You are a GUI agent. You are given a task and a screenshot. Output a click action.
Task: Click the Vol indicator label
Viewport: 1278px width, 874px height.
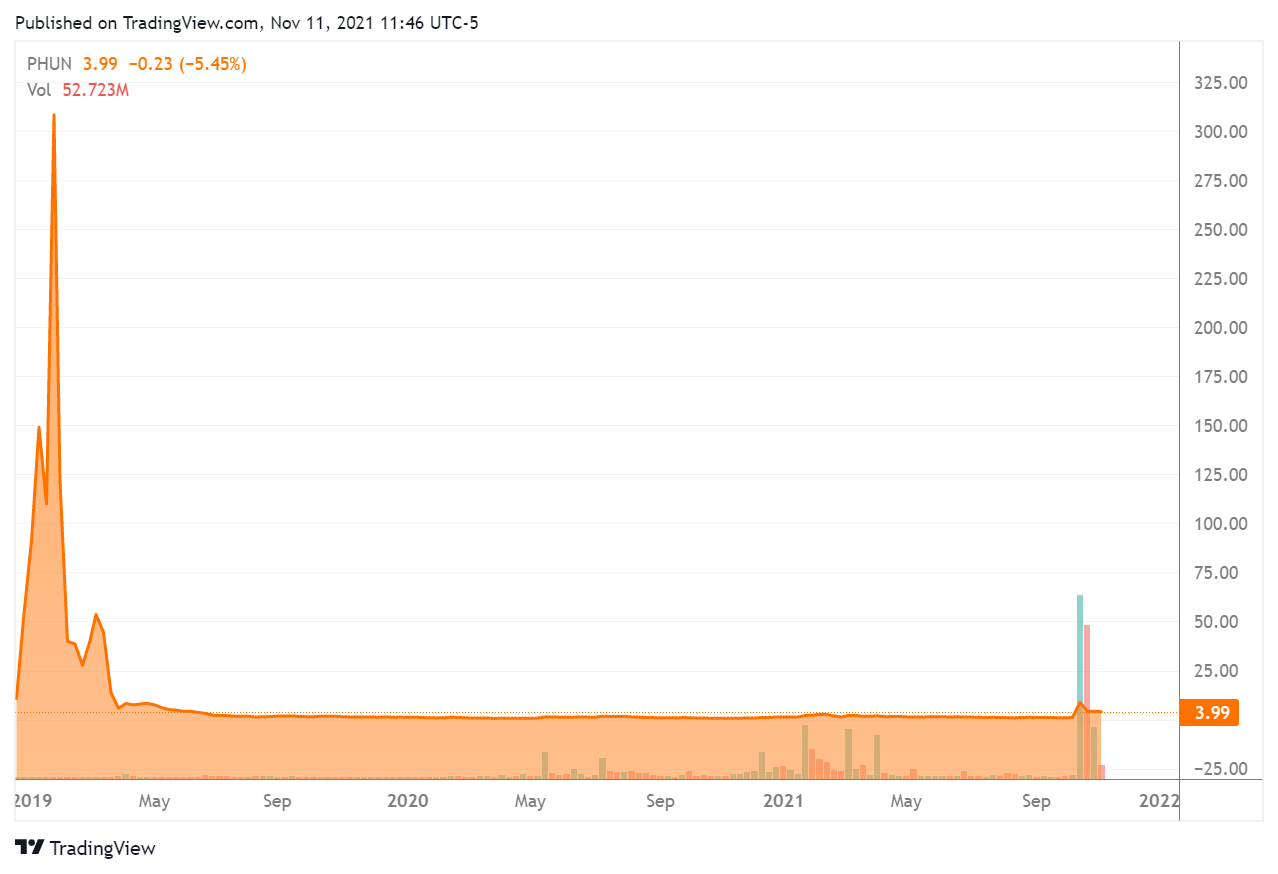tap(38, 90)
